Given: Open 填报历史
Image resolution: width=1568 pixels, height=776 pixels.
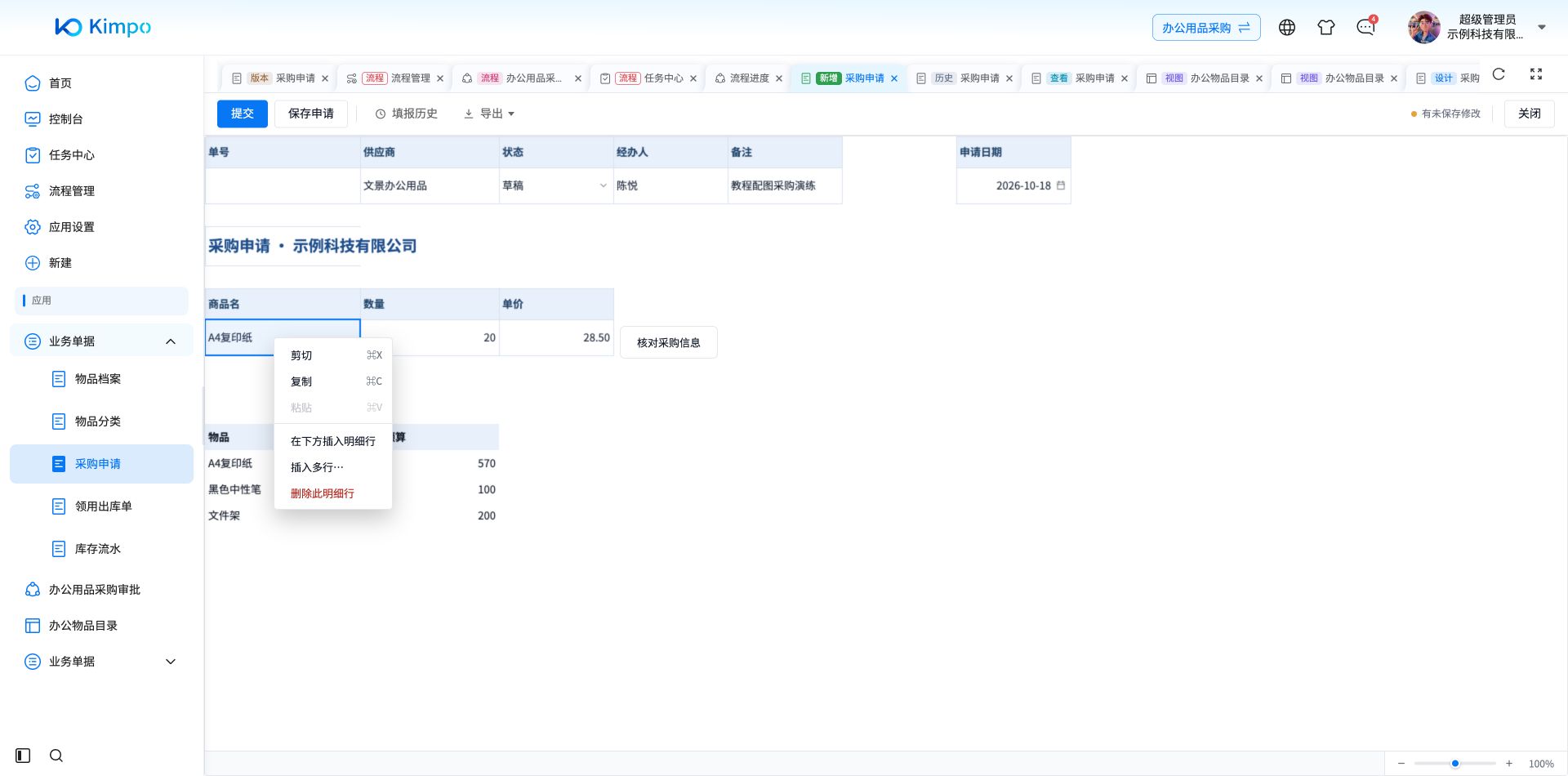Looking at the screenshot, I should pyautogui.click(x=407, y=114).
